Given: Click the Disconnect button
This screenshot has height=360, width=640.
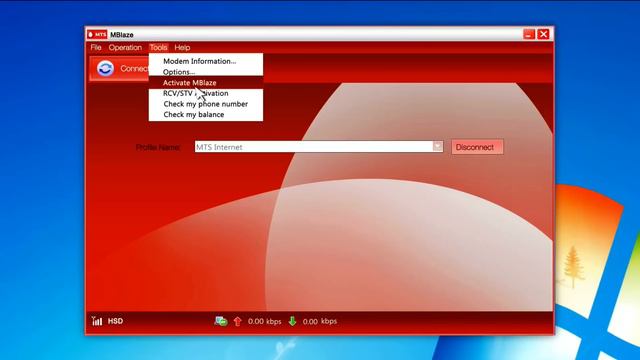Looking at the screenshot, I should click(477, 147).
